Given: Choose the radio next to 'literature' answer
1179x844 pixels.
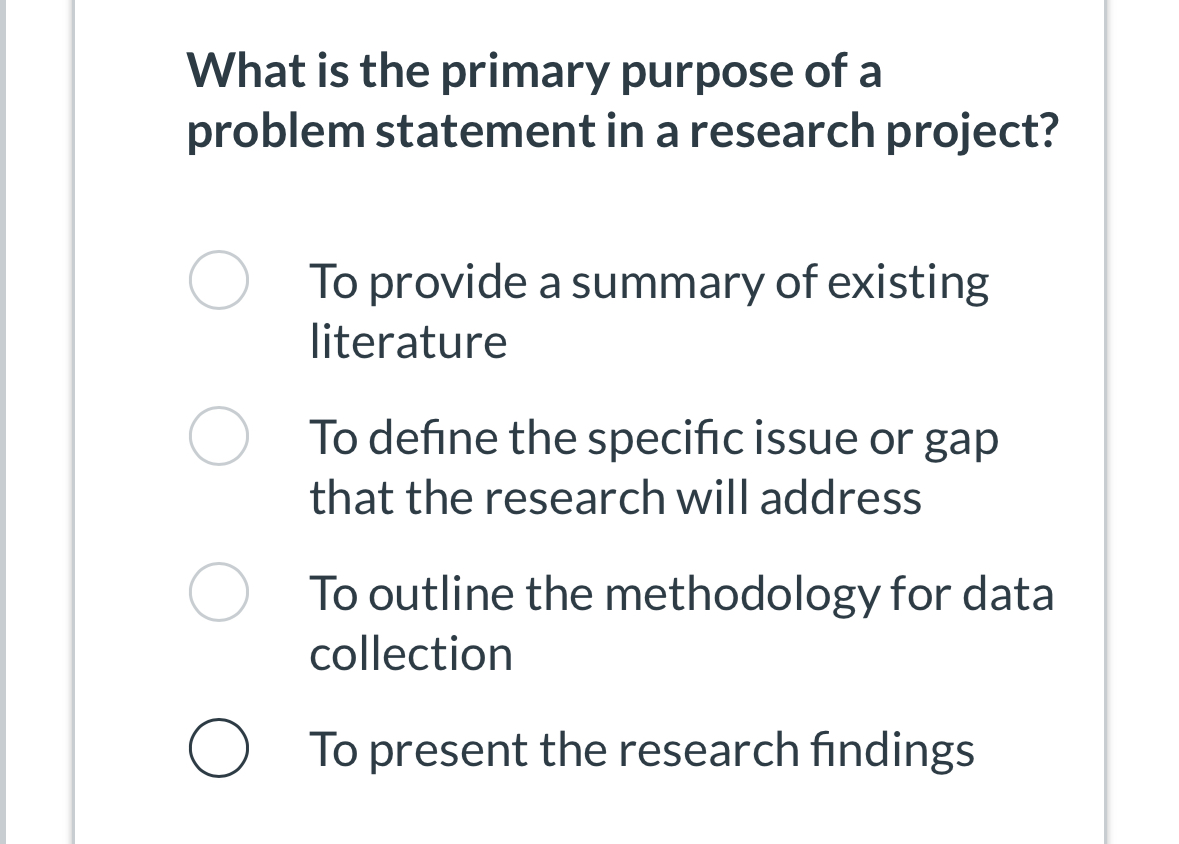Looking at the screenshot, I should coord(218,280).
